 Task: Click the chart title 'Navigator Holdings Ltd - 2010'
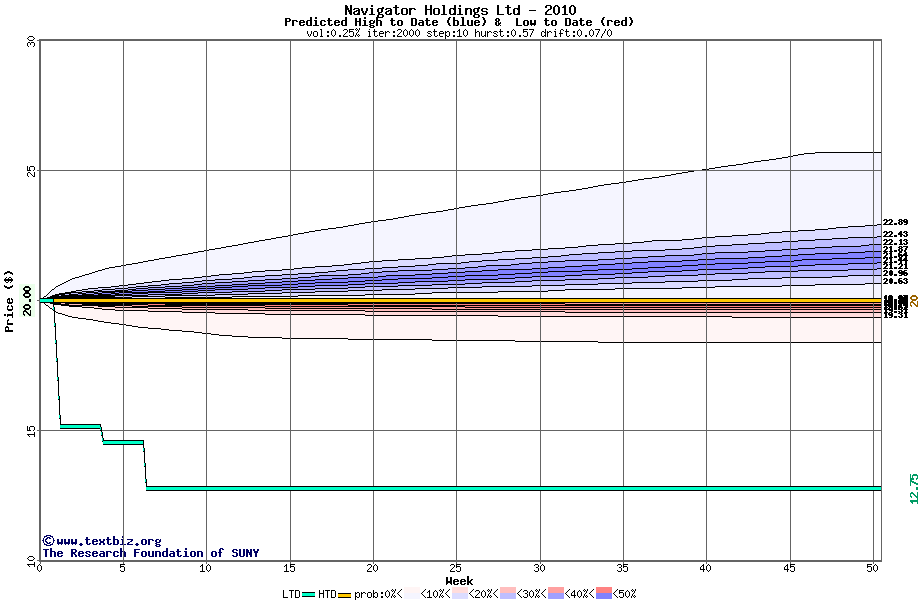click(460, 10)
